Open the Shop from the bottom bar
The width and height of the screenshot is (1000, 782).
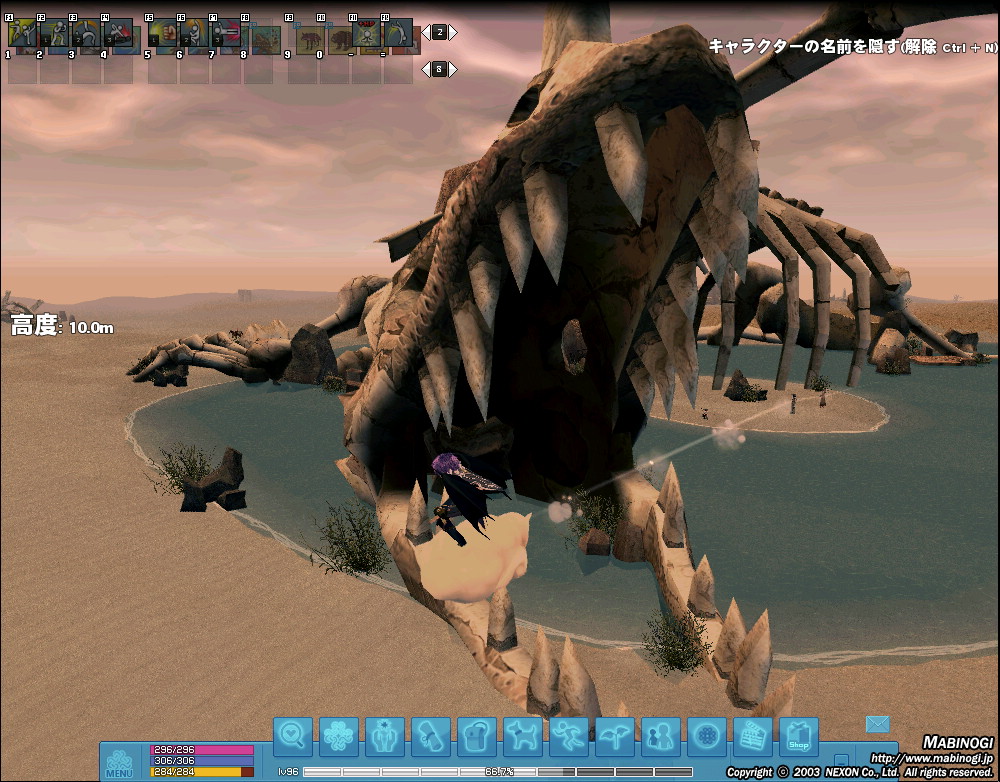(x=798, y=737)
